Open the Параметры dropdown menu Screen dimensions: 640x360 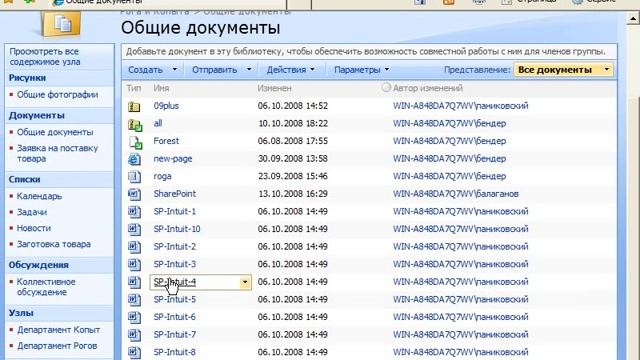(361, 70)
